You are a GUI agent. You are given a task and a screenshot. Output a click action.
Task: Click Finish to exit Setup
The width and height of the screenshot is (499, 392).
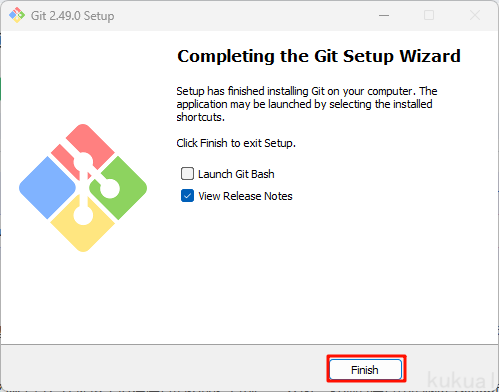click(366, 369)
